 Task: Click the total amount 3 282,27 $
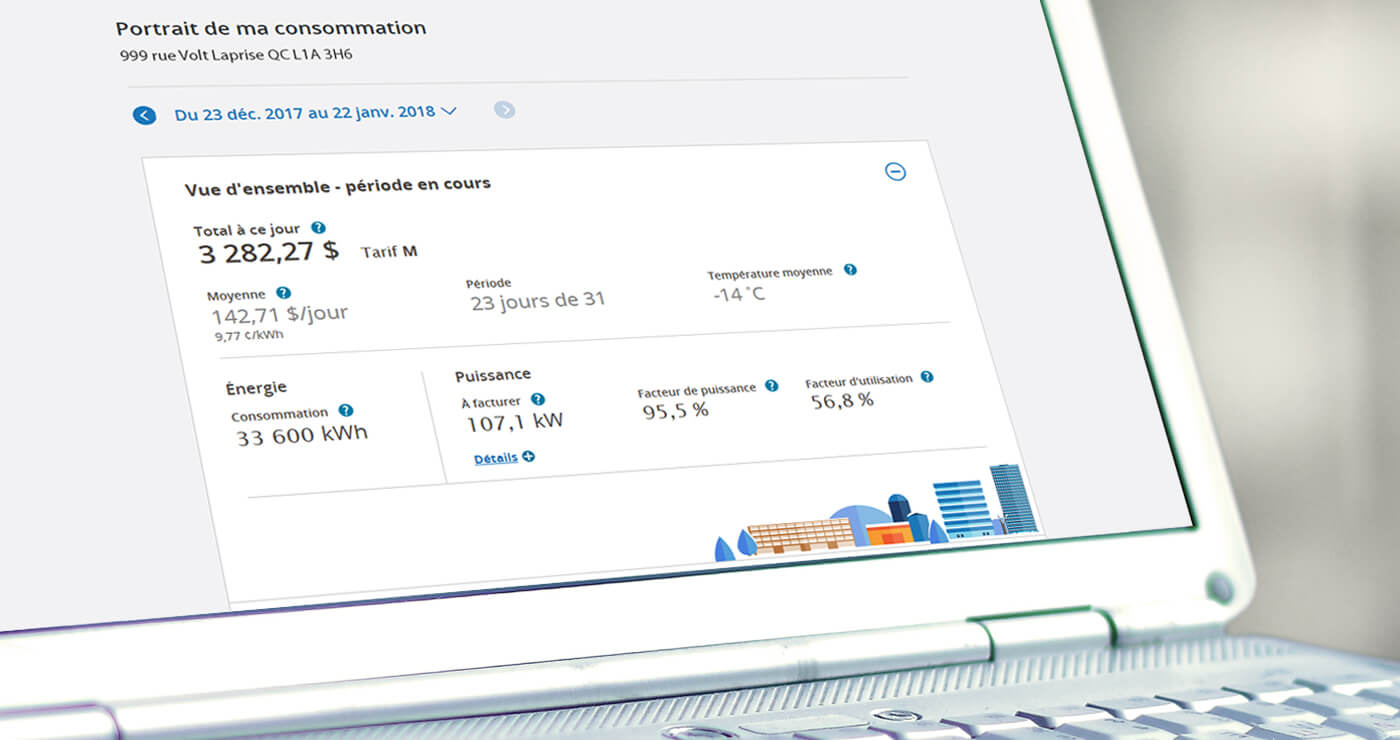pyautogui.click(x=268, y=251)
